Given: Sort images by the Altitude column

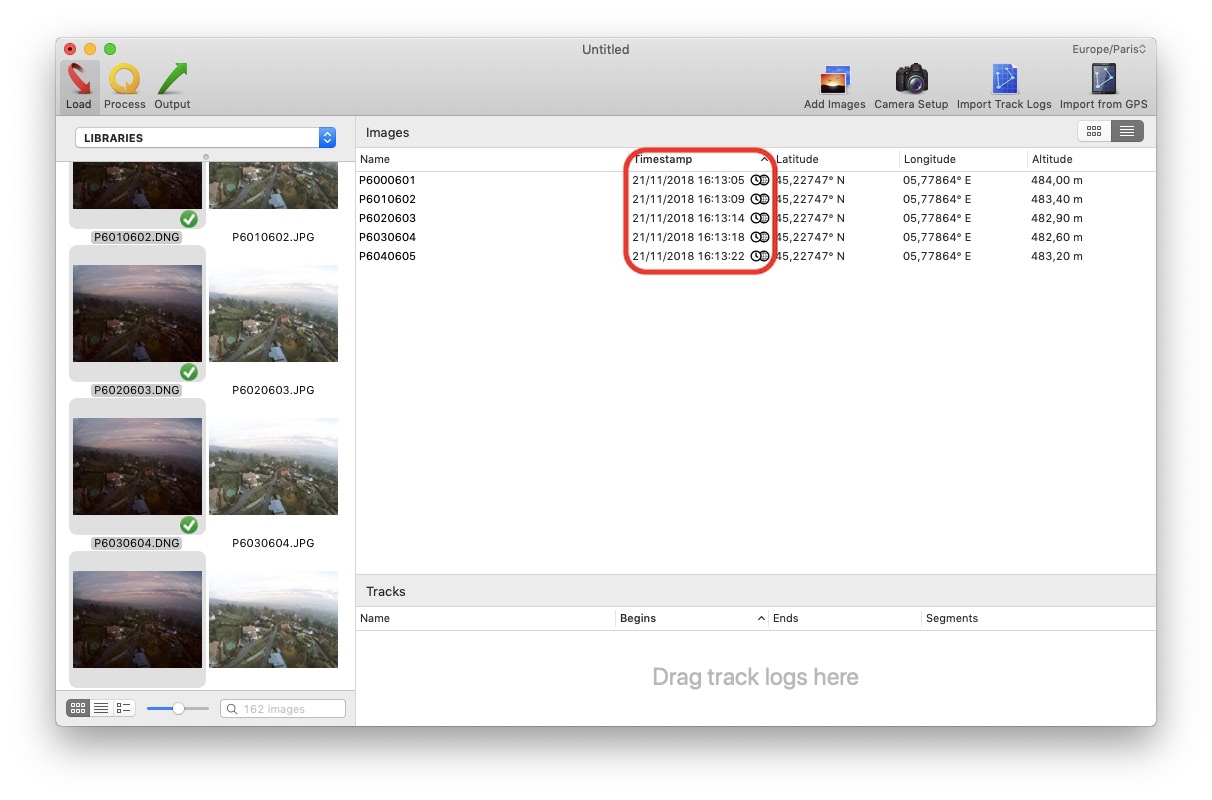Looking at the screenshot, I should coord(1052,159).
